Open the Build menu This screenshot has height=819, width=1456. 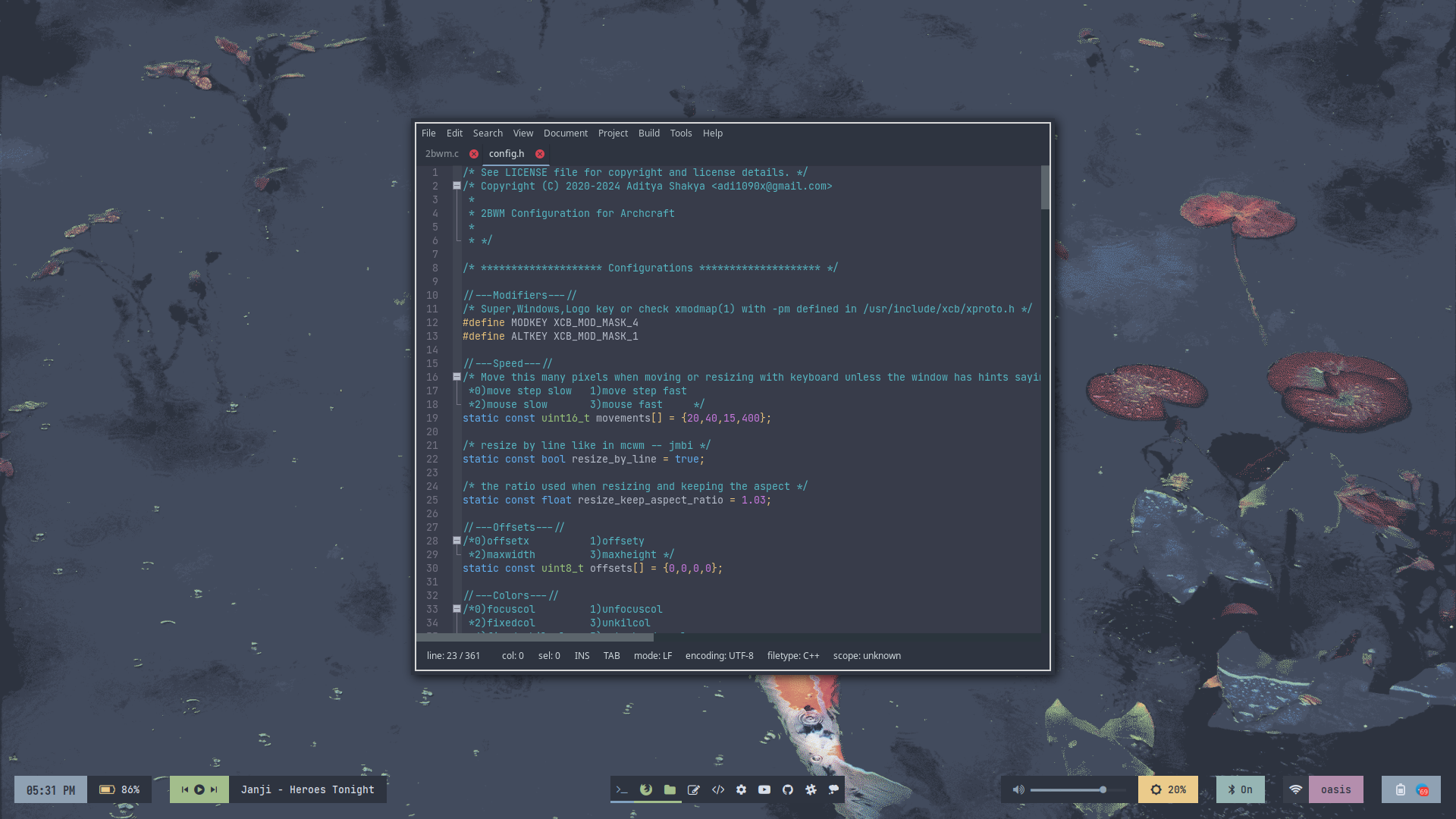(x=648, y=133)
